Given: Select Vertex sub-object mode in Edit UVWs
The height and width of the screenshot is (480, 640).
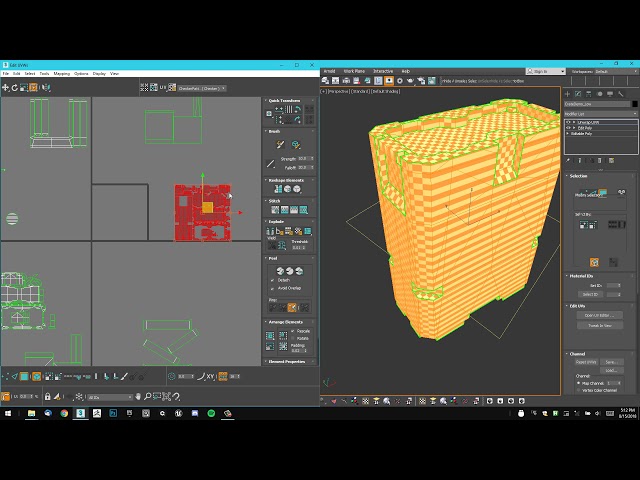Looking at the screenshot, I should tap(5, 376).
